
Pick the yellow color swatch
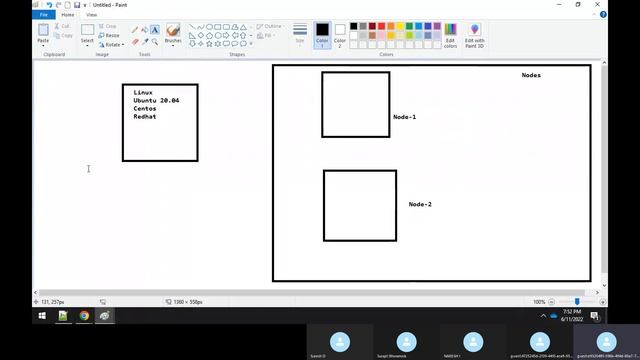pyautogui.click(x=400, y=26)
